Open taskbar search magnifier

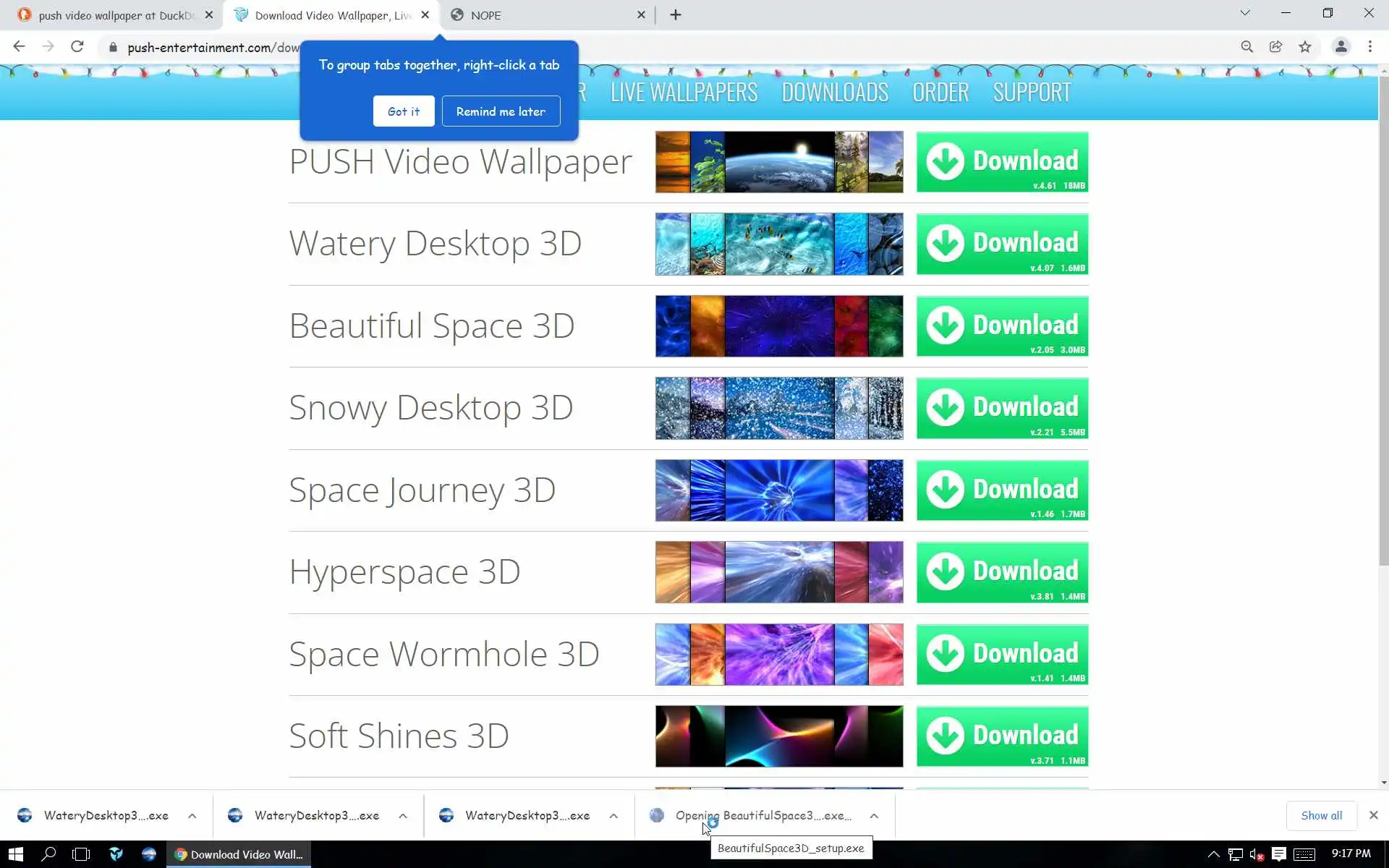[x=48, y=854]
